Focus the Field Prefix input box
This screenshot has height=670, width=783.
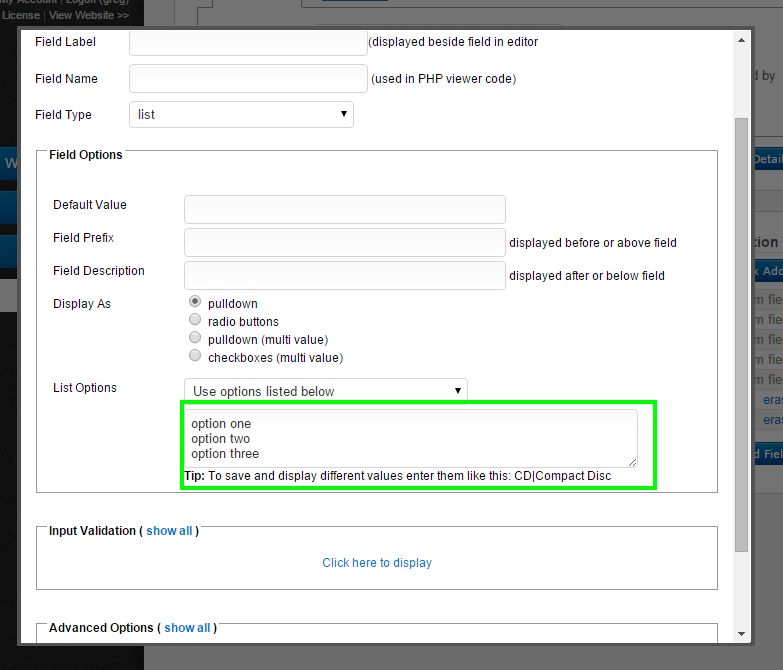(344, 242)
